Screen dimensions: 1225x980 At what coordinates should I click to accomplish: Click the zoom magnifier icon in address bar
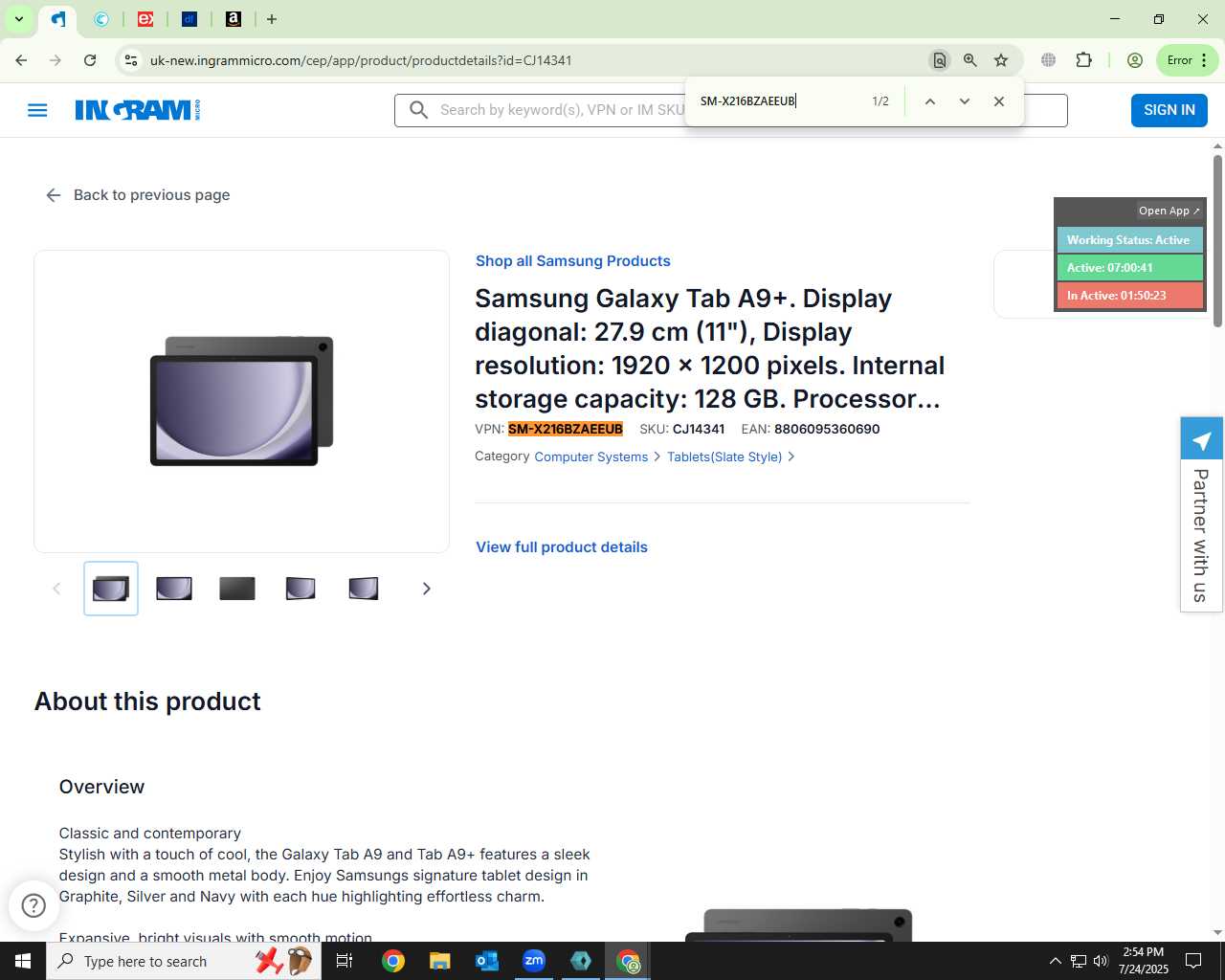coord(970,60)
